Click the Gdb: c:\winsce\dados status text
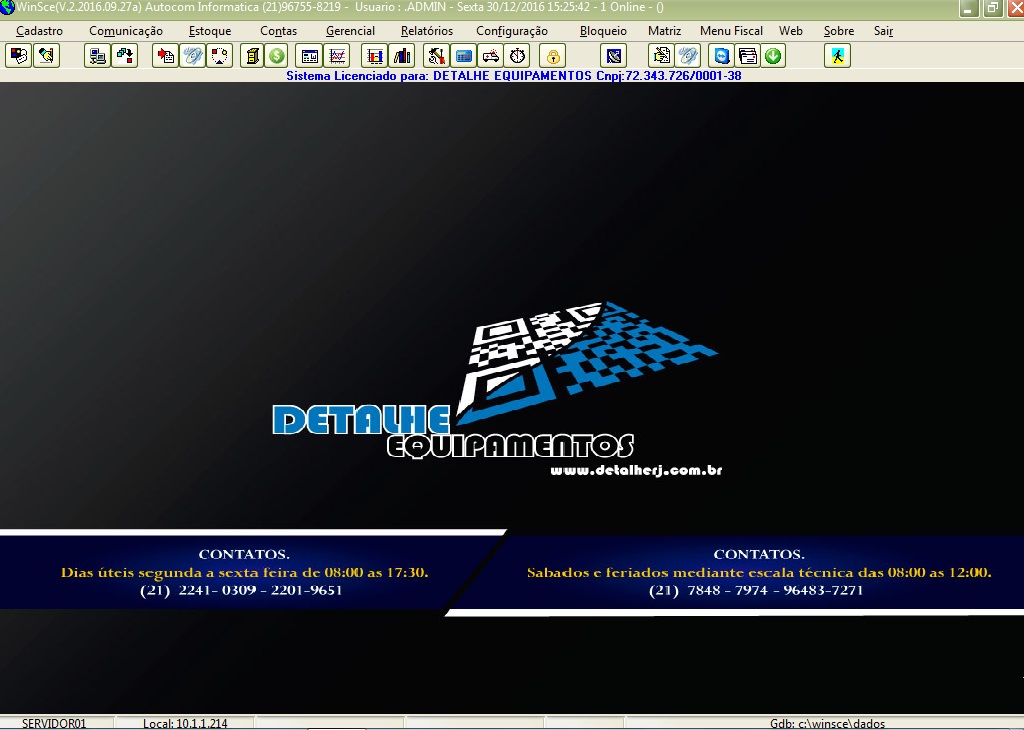The height and width of the screenshot is (730, 1024). tap(827, 723)
